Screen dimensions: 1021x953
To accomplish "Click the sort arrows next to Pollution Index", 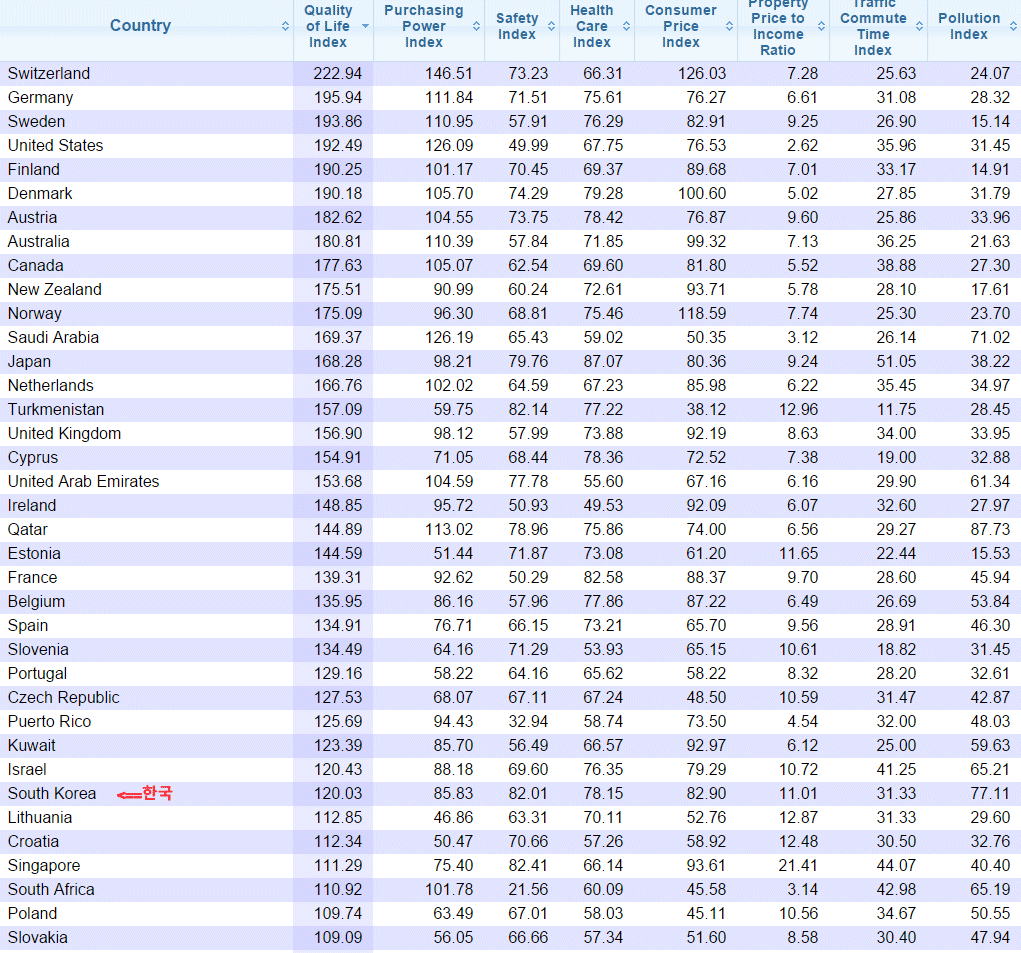I will tap(1012, 26).
